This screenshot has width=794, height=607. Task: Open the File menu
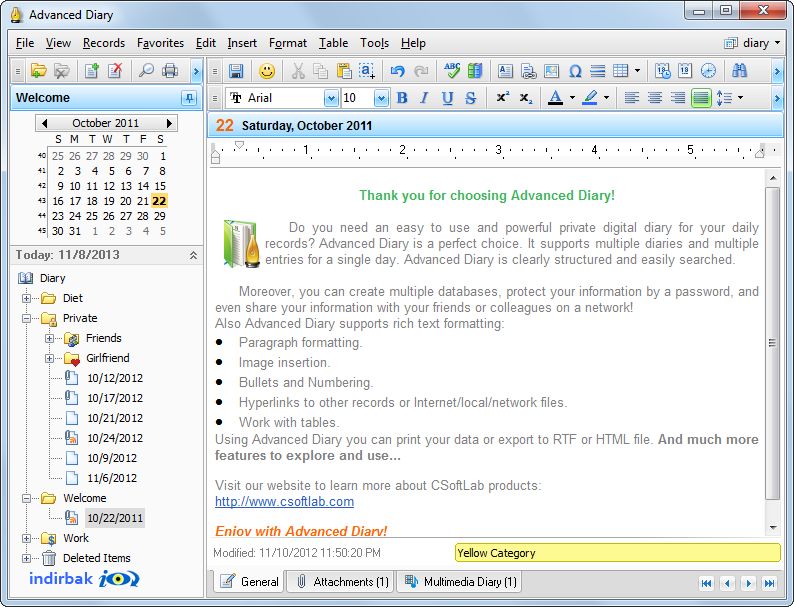pos(25,43)
